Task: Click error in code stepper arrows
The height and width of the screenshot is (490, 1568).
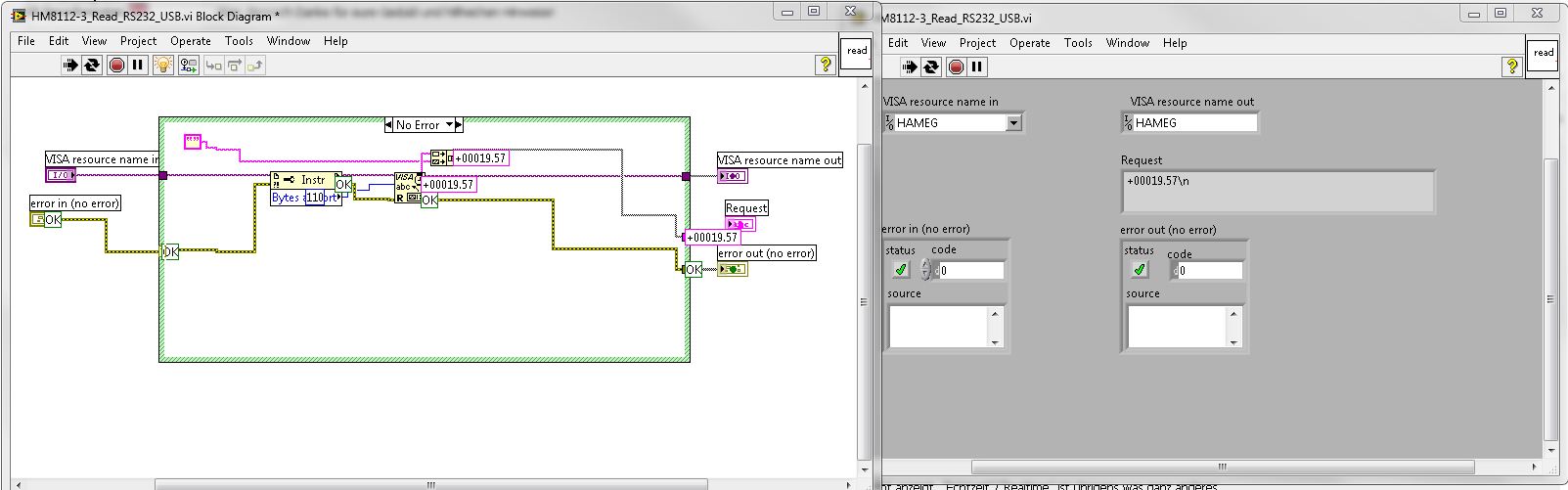Action: pos(925,270)
